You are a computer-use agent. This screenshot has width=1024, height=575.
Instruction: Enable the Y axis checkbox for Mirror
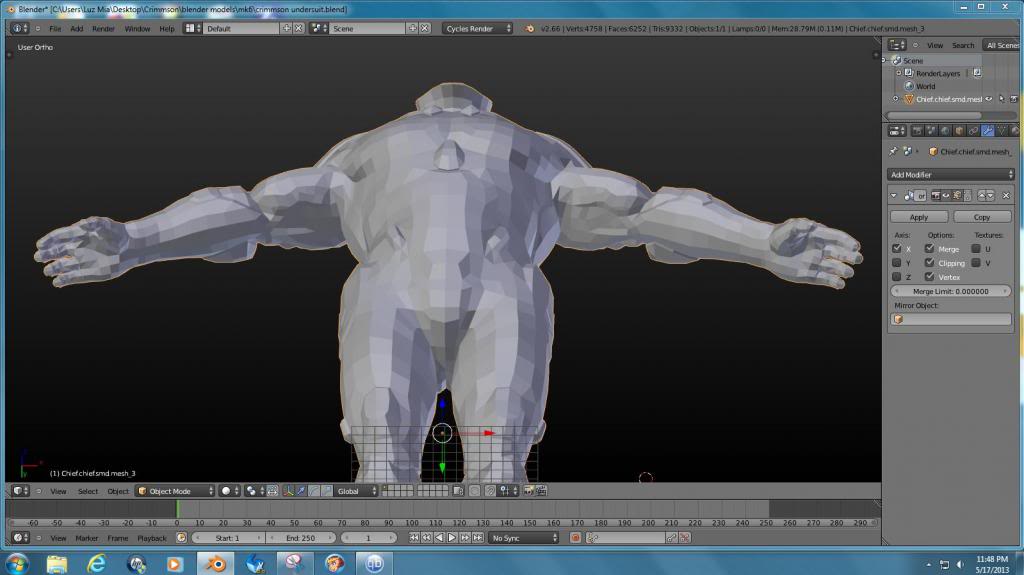pyautogui.click(x=897, y=263)
